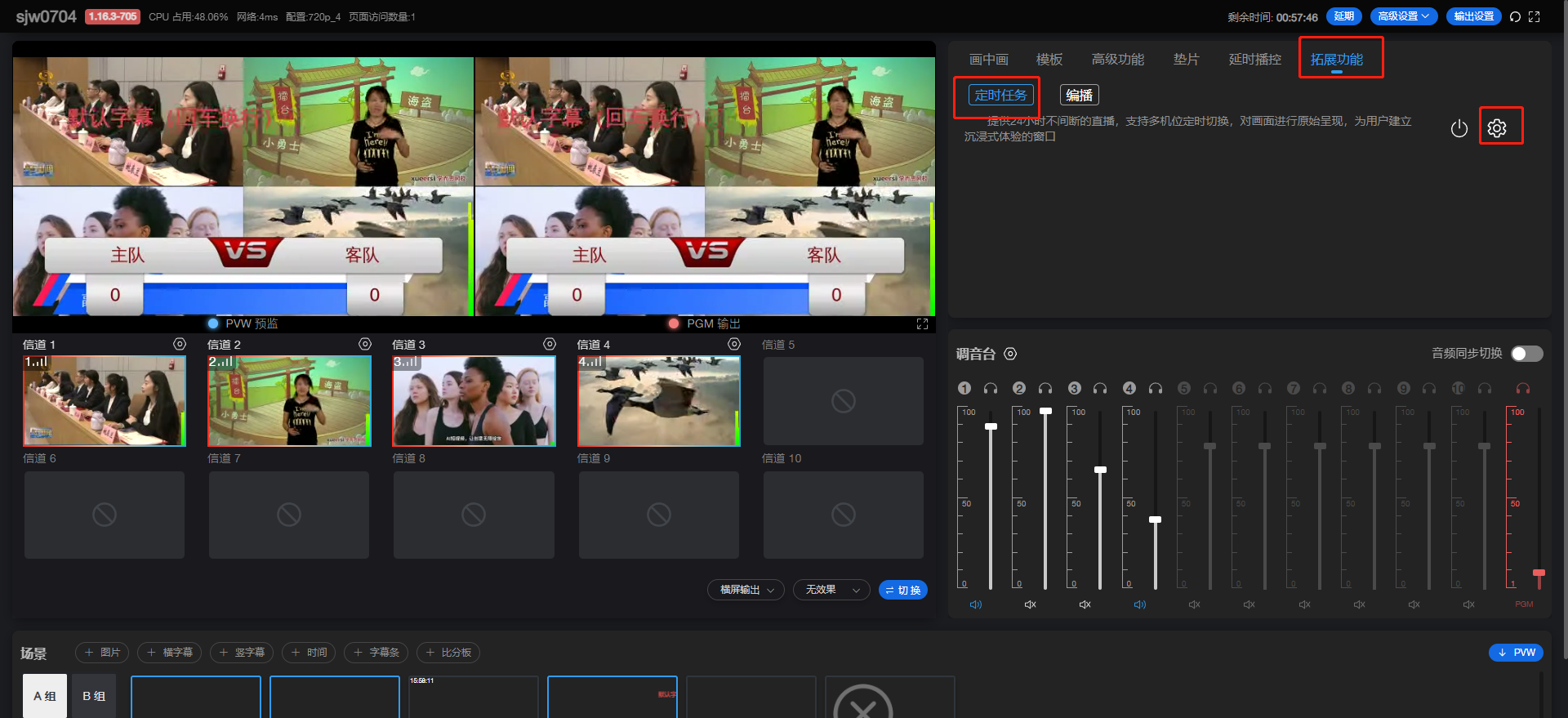Open settings target icon for 信道 3
Viewport: 1568px width, 718px height.
click(550, 345)
